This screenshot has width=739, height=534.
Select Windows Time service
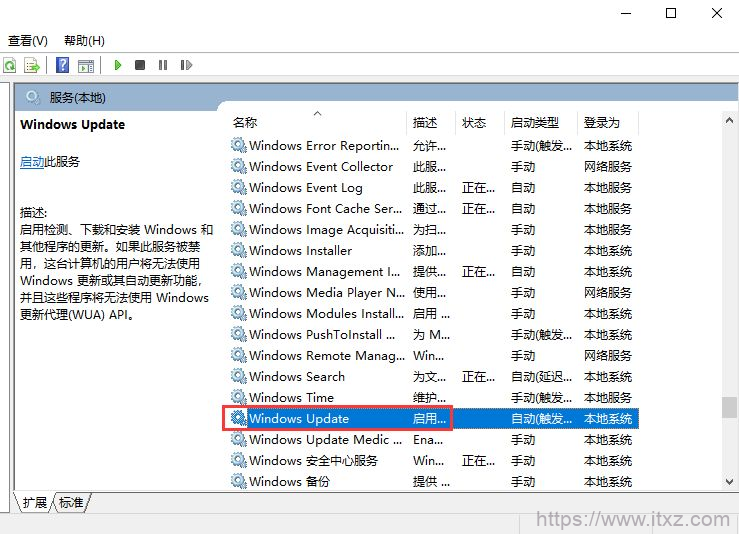(434, 398)
